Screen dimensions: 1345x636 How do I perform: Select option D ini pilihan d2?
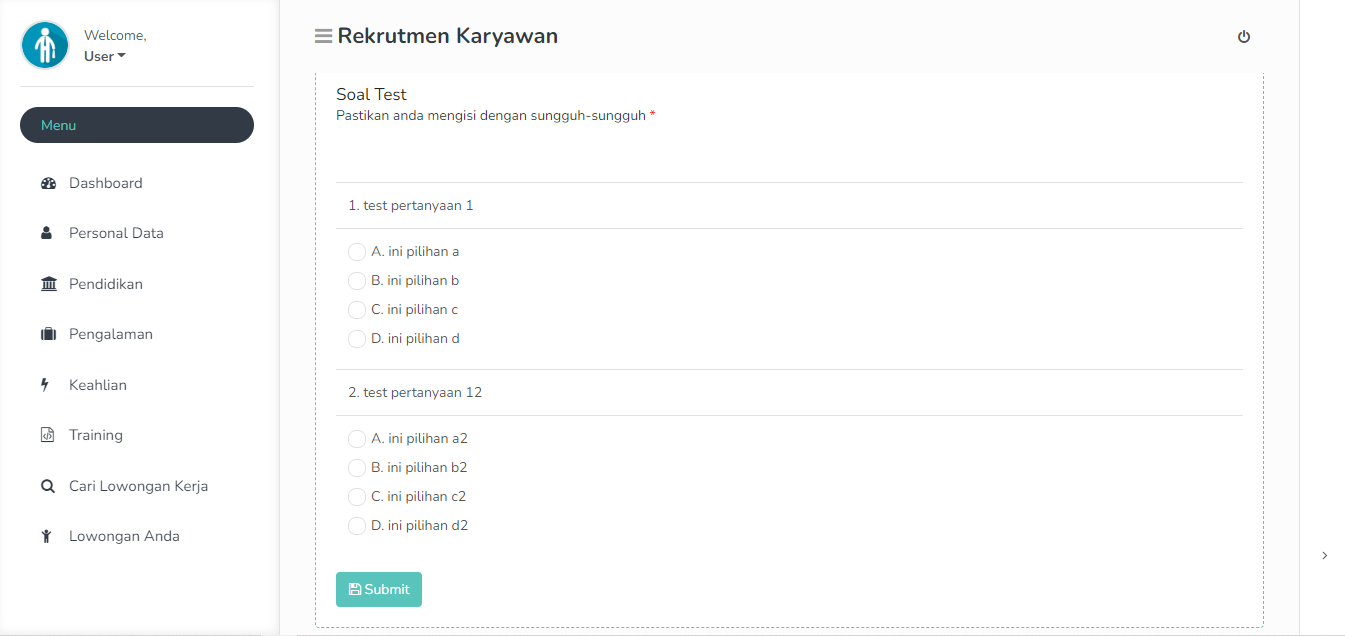[357, 526]
